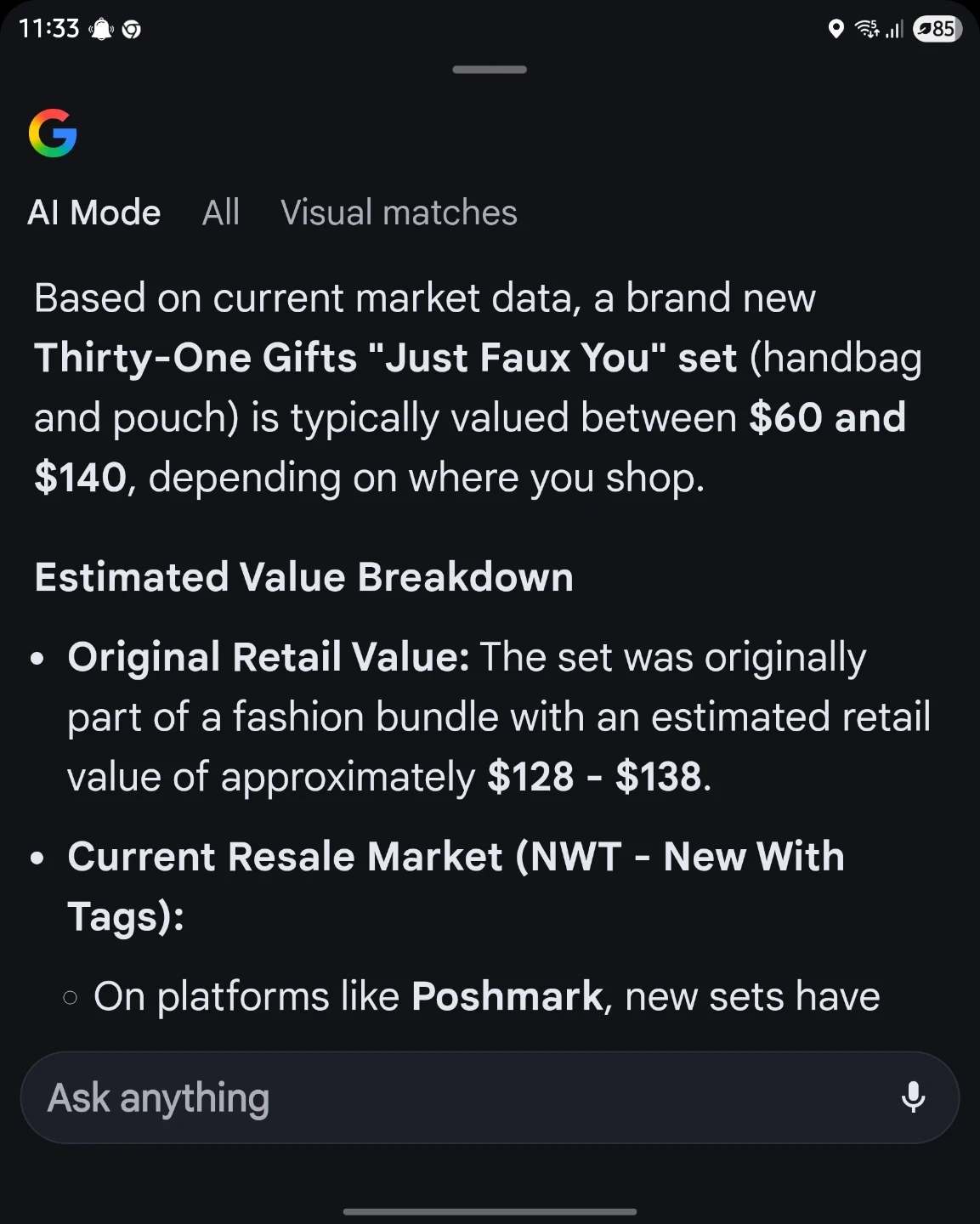Viewport: 980px width, 1224px height.
Task: Open the Visual matches tab
Action: click(x=399, y=212)
